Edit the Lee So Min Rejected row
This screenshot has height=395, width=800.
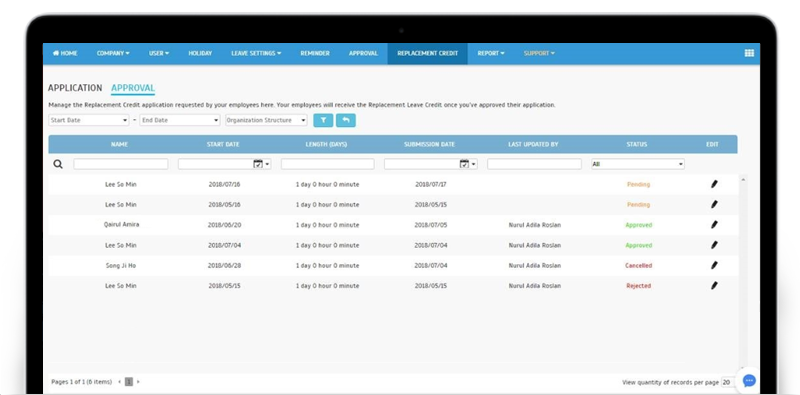pyautogui.click(x=714, y=286)
